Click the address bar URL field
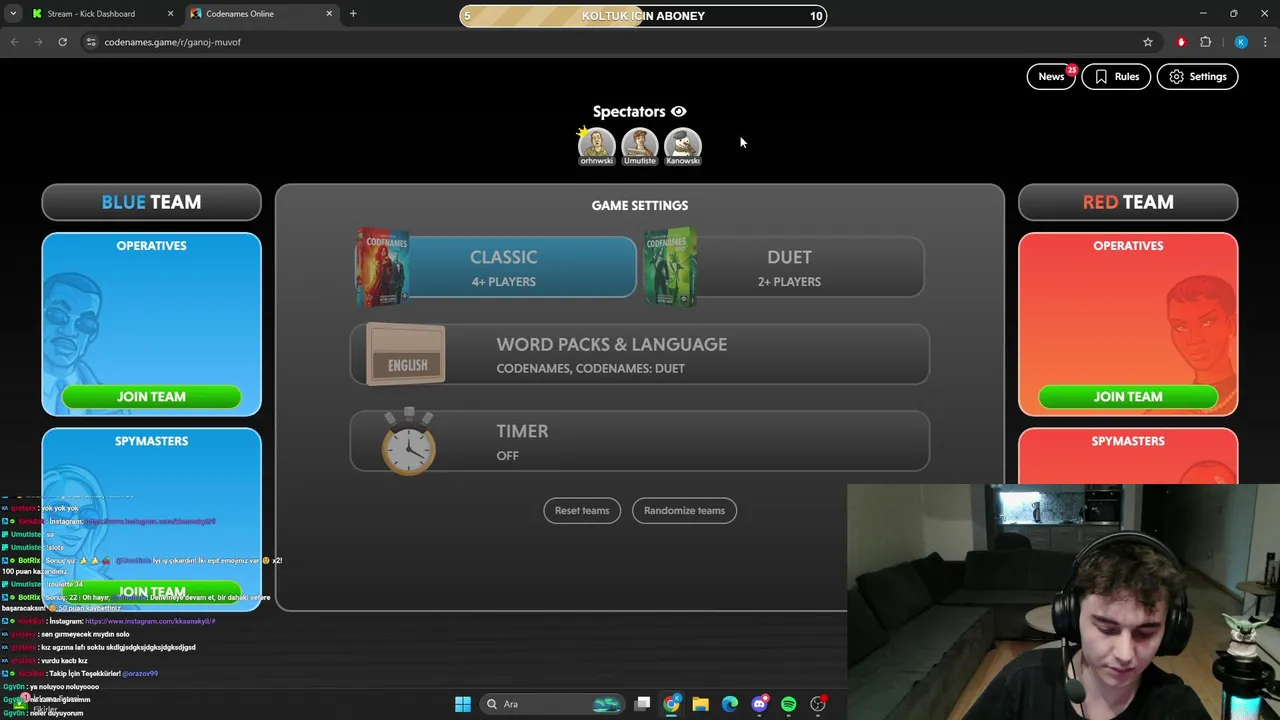This screenshot has width=1280, height=720. click(x=620, y=42)
